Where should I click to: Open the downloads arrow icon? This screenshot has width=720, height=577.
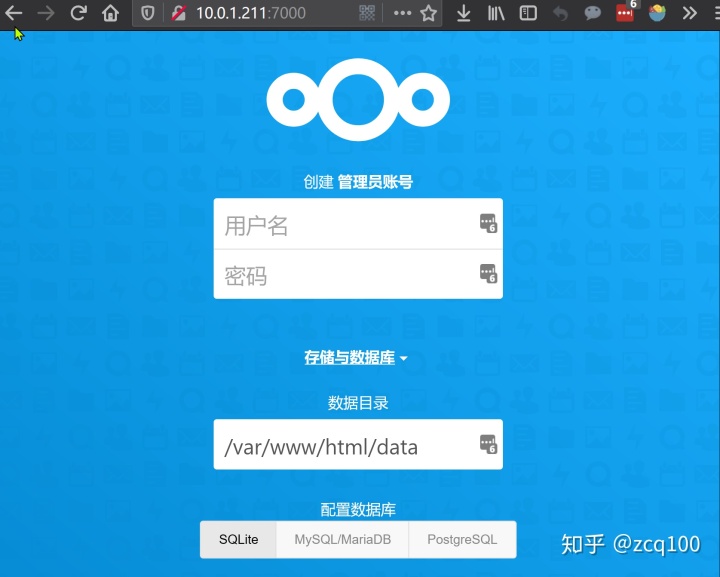[x=464, y=13]
